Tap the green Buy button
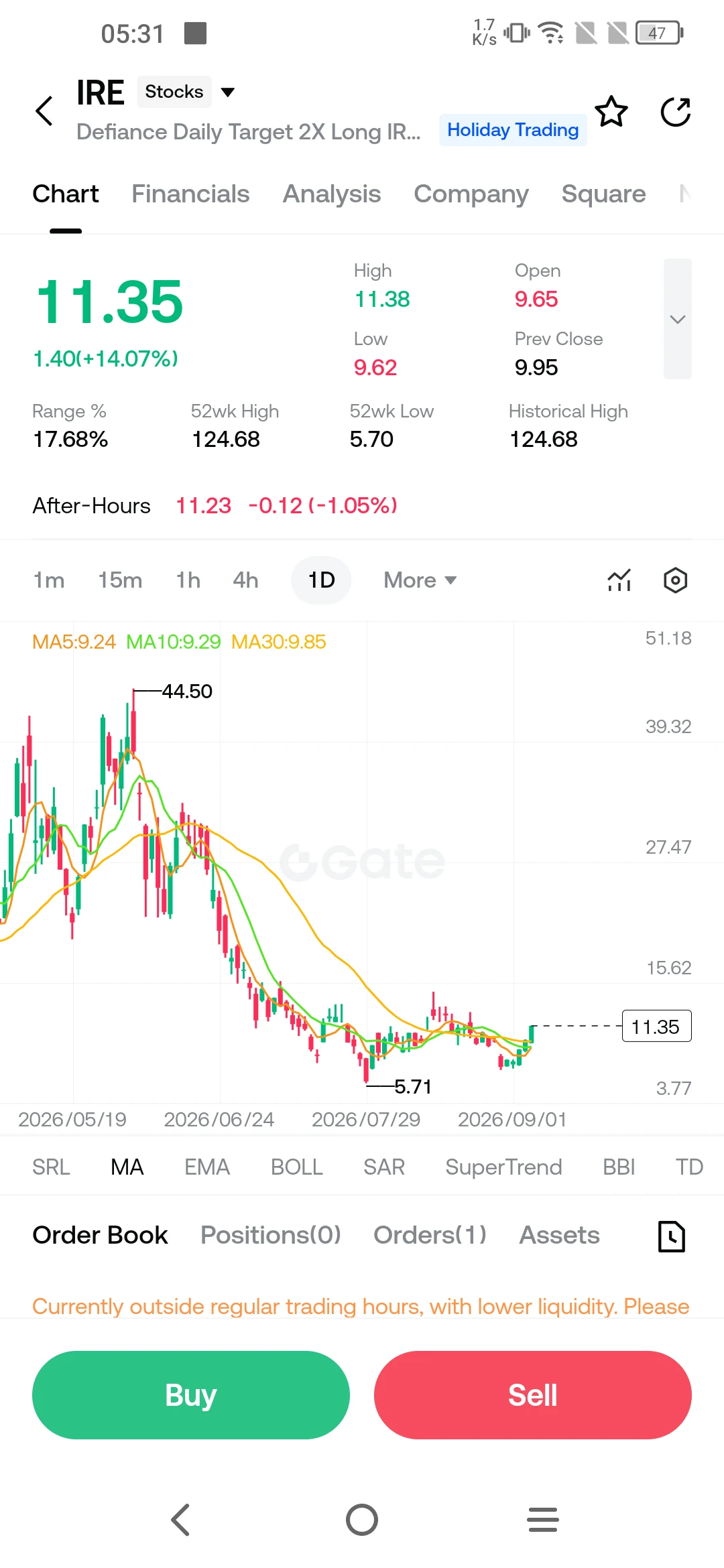The height and width of the screenshot is (1568, 724). pyautogui.click(x=191, y=1395)
